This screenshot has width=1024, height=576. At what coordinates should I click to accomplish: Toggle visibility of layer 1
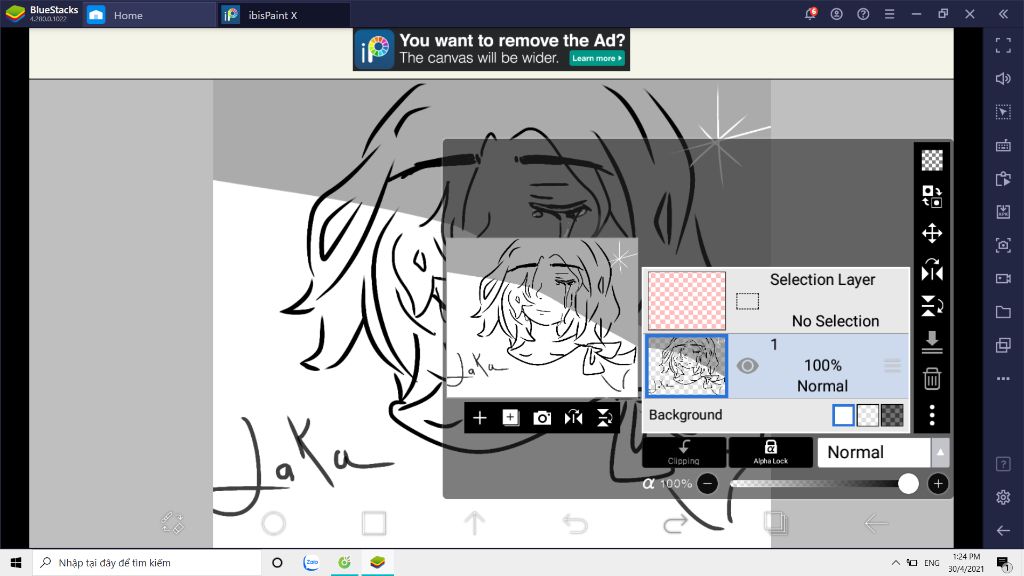click(747, 366)
